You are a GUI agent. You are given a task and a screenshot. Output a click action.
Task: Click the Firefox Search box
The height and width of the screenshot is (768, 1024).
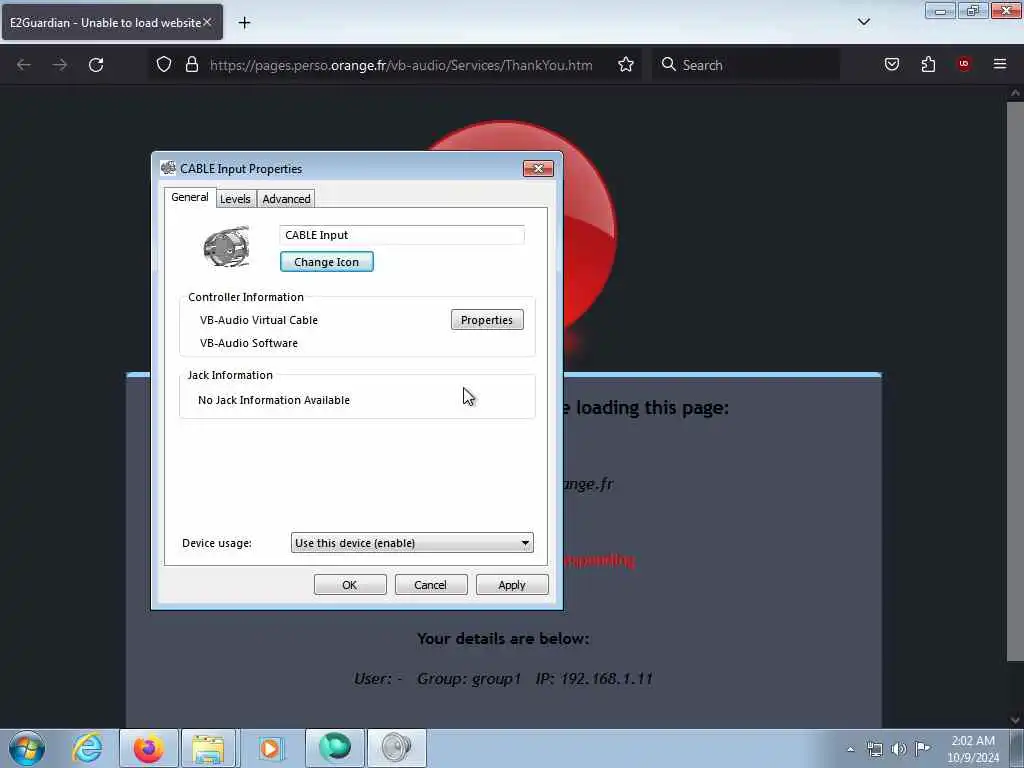point(746,65)
